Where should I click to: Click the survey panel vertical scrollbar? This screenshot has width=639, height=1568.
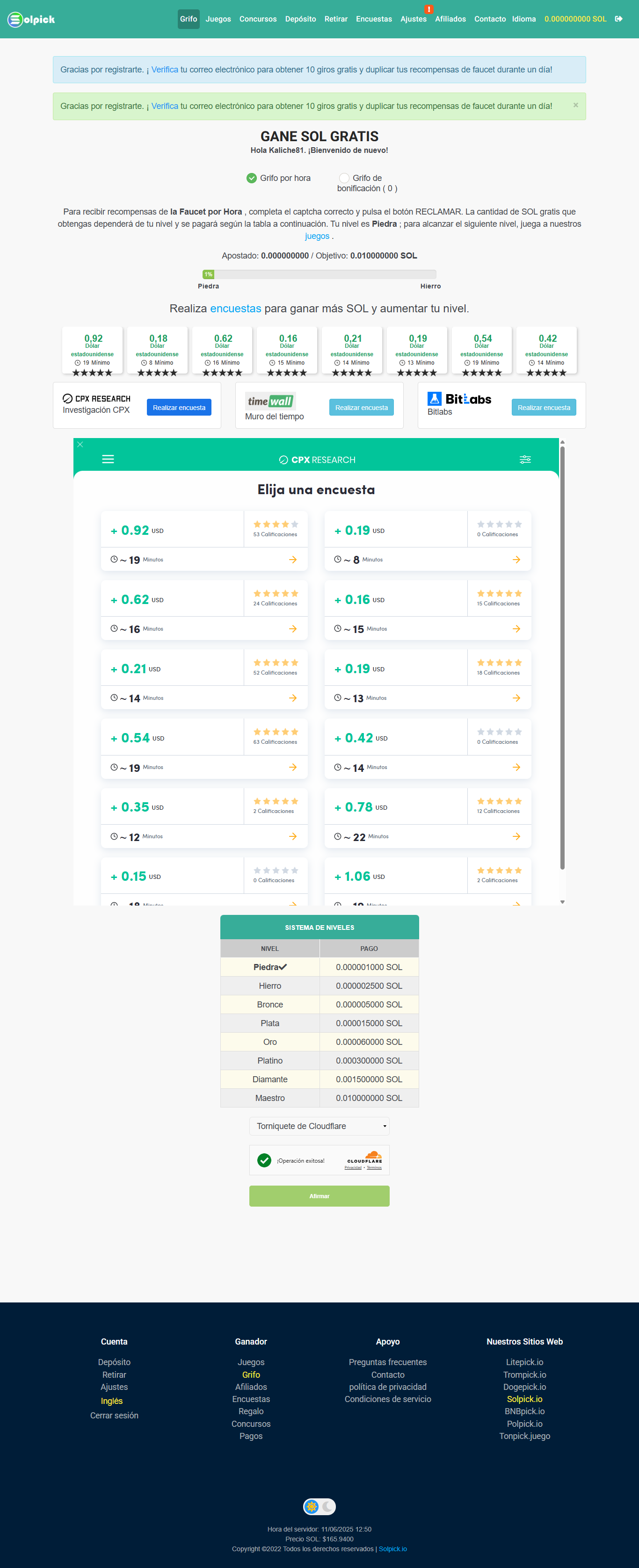point(562,657)
